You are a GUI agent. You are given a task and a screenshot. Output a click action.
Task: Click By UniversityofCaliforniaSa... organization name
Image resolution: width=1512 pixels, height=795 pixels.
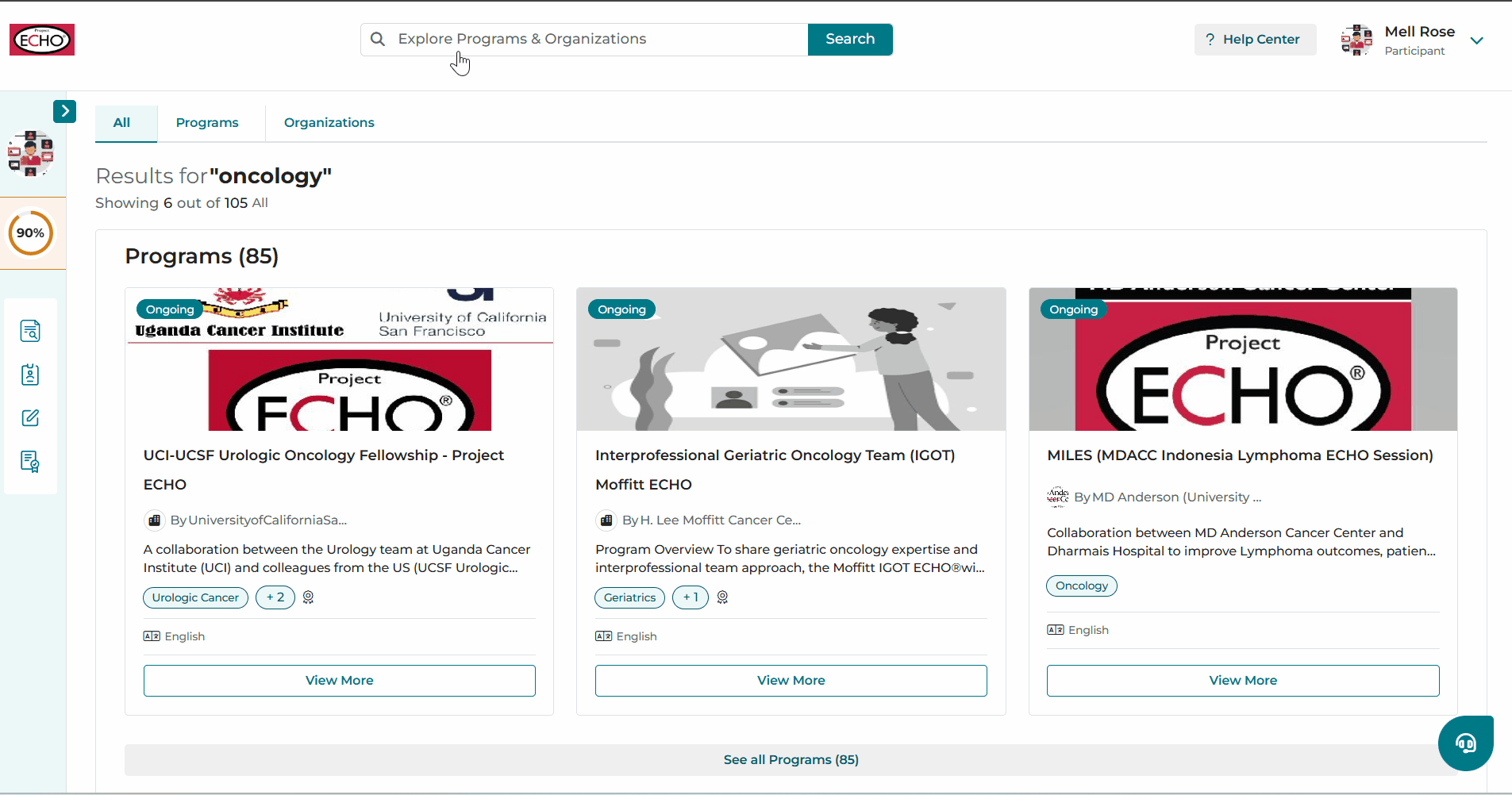coord(259,520)
